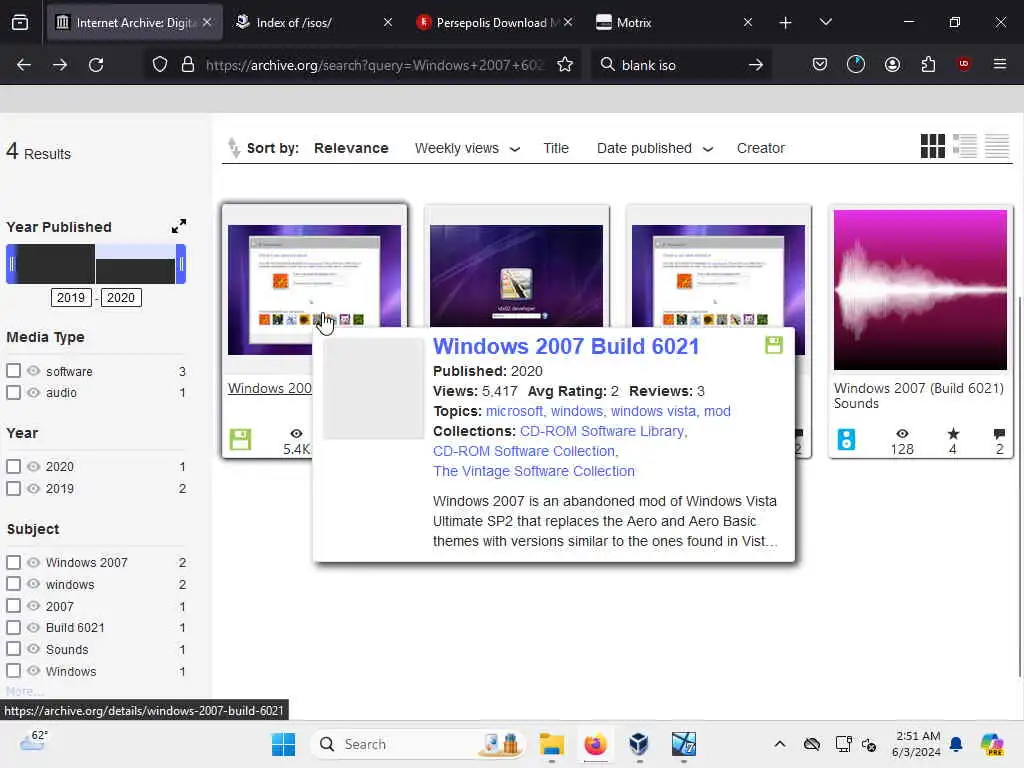Click the blank iso search box

[x=679, y=65]
